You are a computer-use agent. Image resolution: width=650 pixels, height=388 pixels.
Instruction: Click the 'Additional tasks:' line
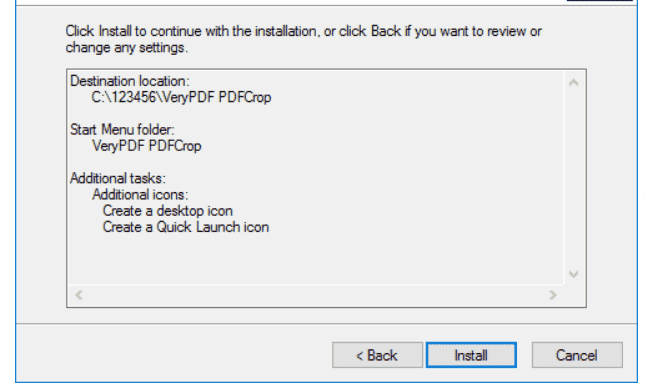[x=118, y=178]
